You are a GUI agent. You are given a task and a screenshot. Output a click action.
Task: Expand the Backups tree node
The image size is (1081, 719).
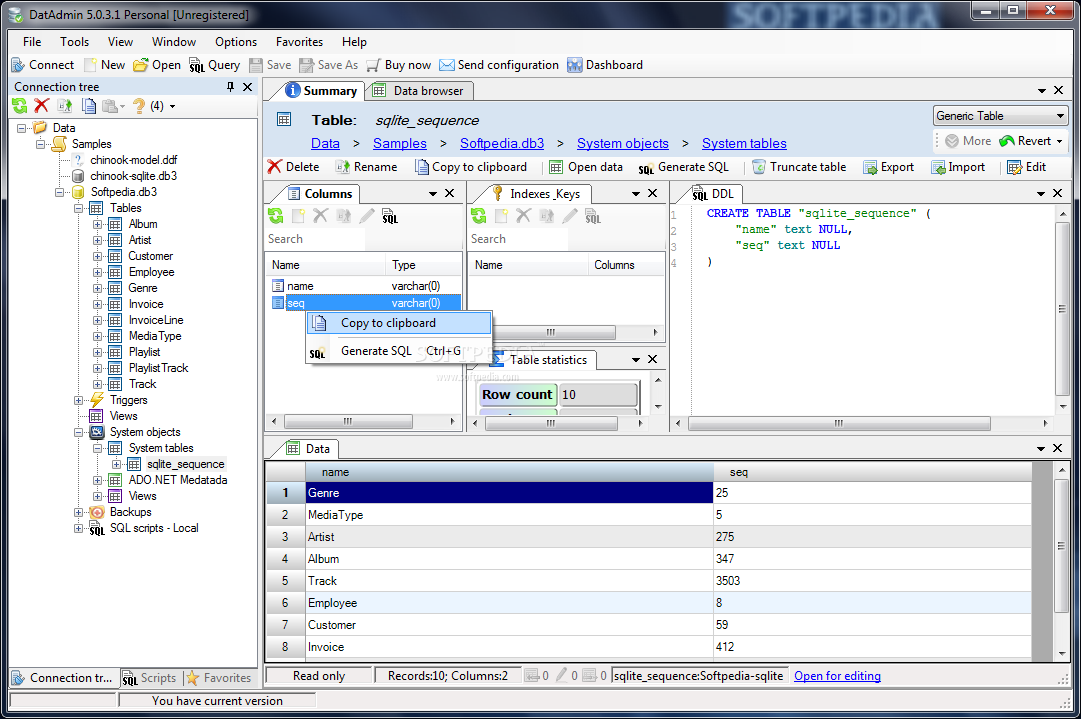78,512
